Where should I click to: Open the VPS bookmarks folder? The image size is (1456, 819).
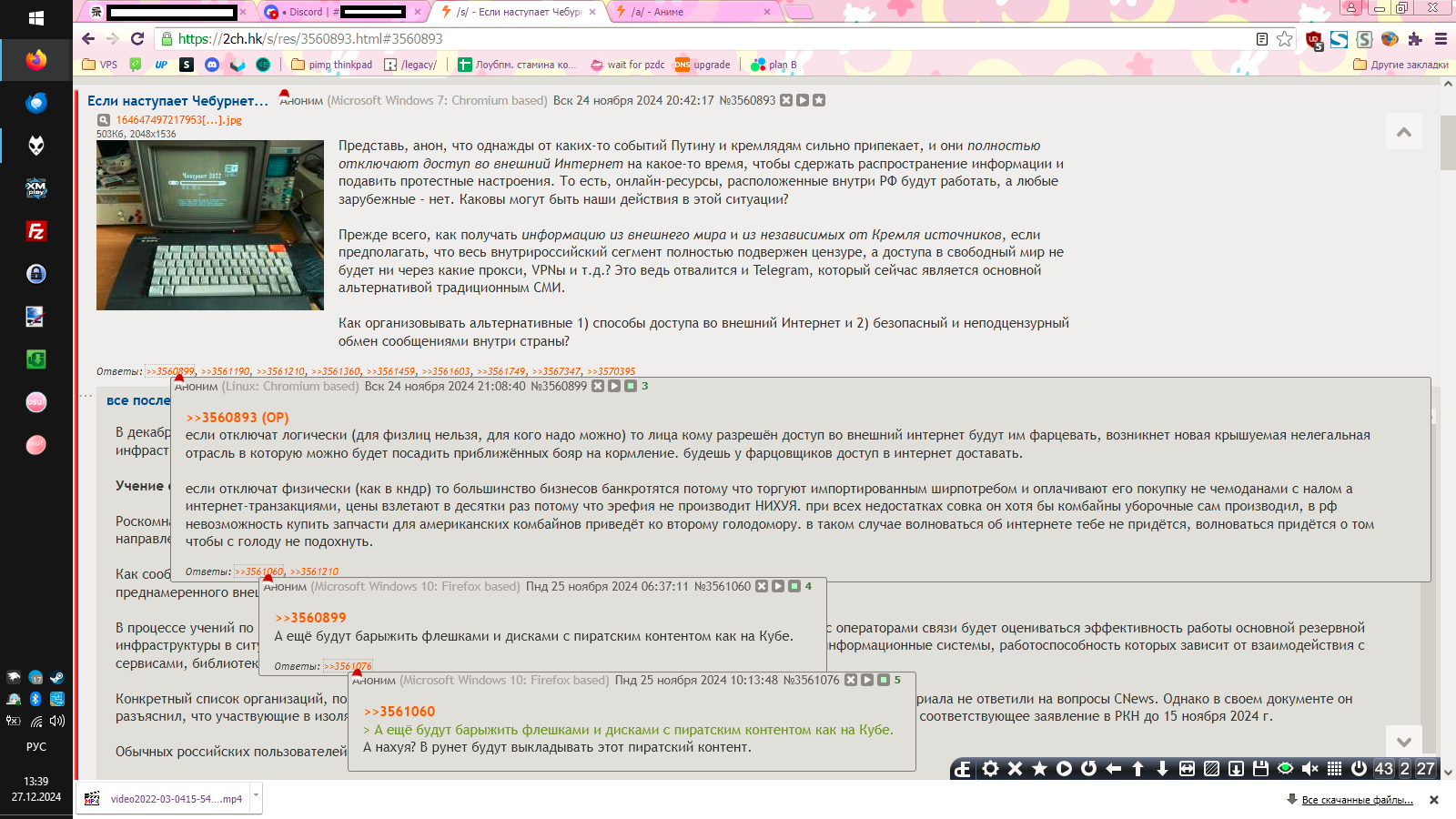point(100,65)
